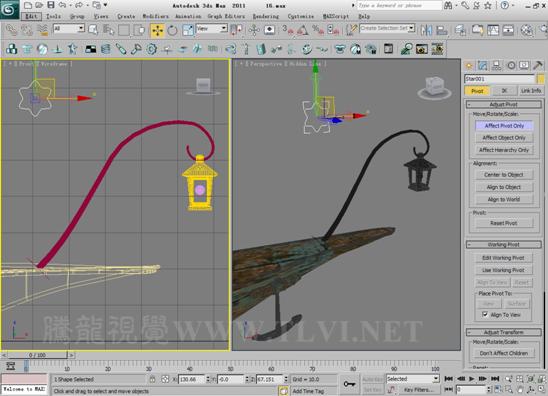
Task: Click the Edit Working Pivot button
Action: [x=503, y=258]
